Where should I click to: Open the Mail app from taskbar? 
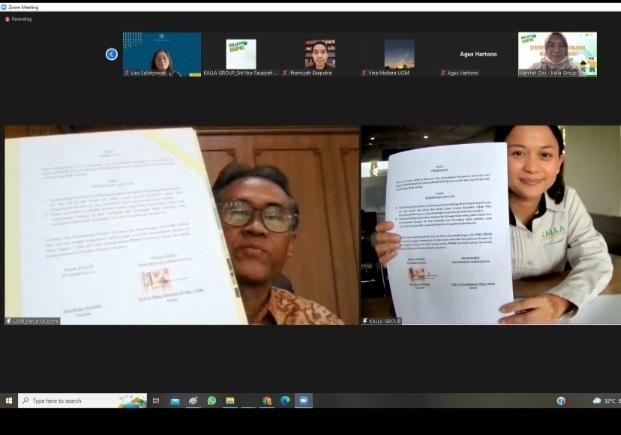point(175,401)
